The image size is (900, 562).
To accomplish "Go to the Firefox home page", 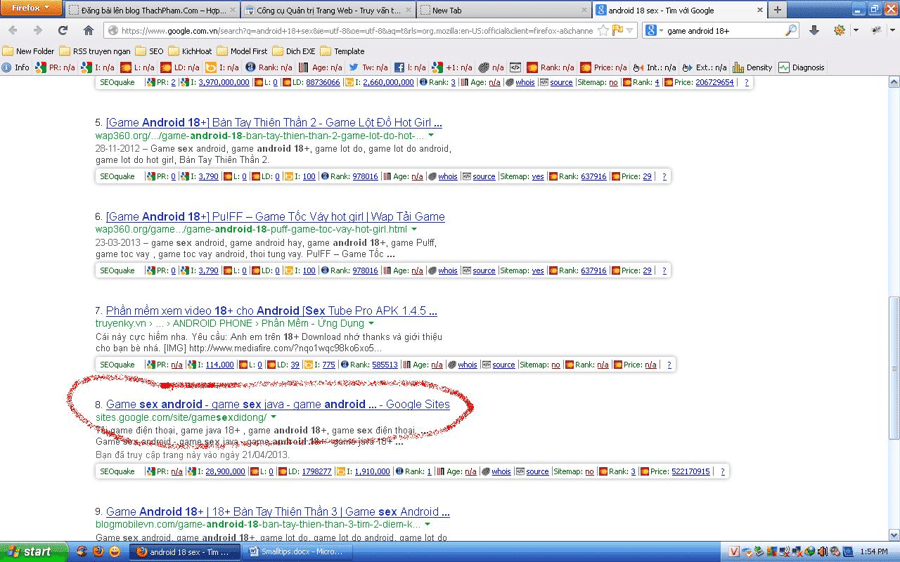I will tap(88, 30).
